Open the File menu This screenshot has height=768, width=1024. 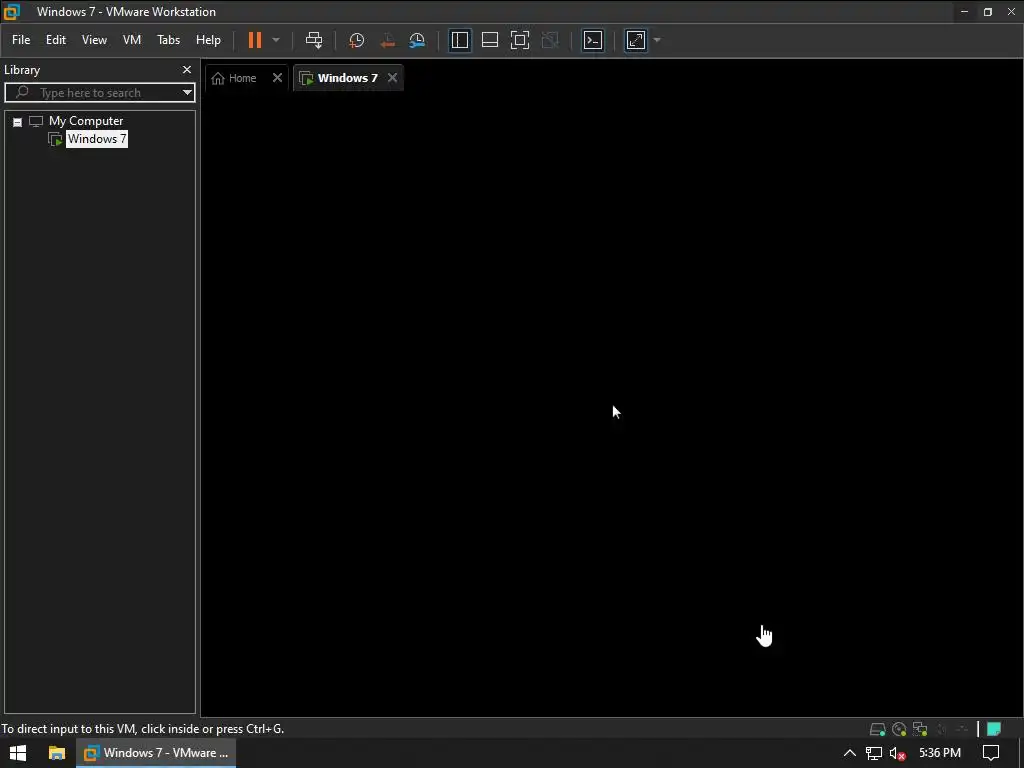click(x=21, y=40)
